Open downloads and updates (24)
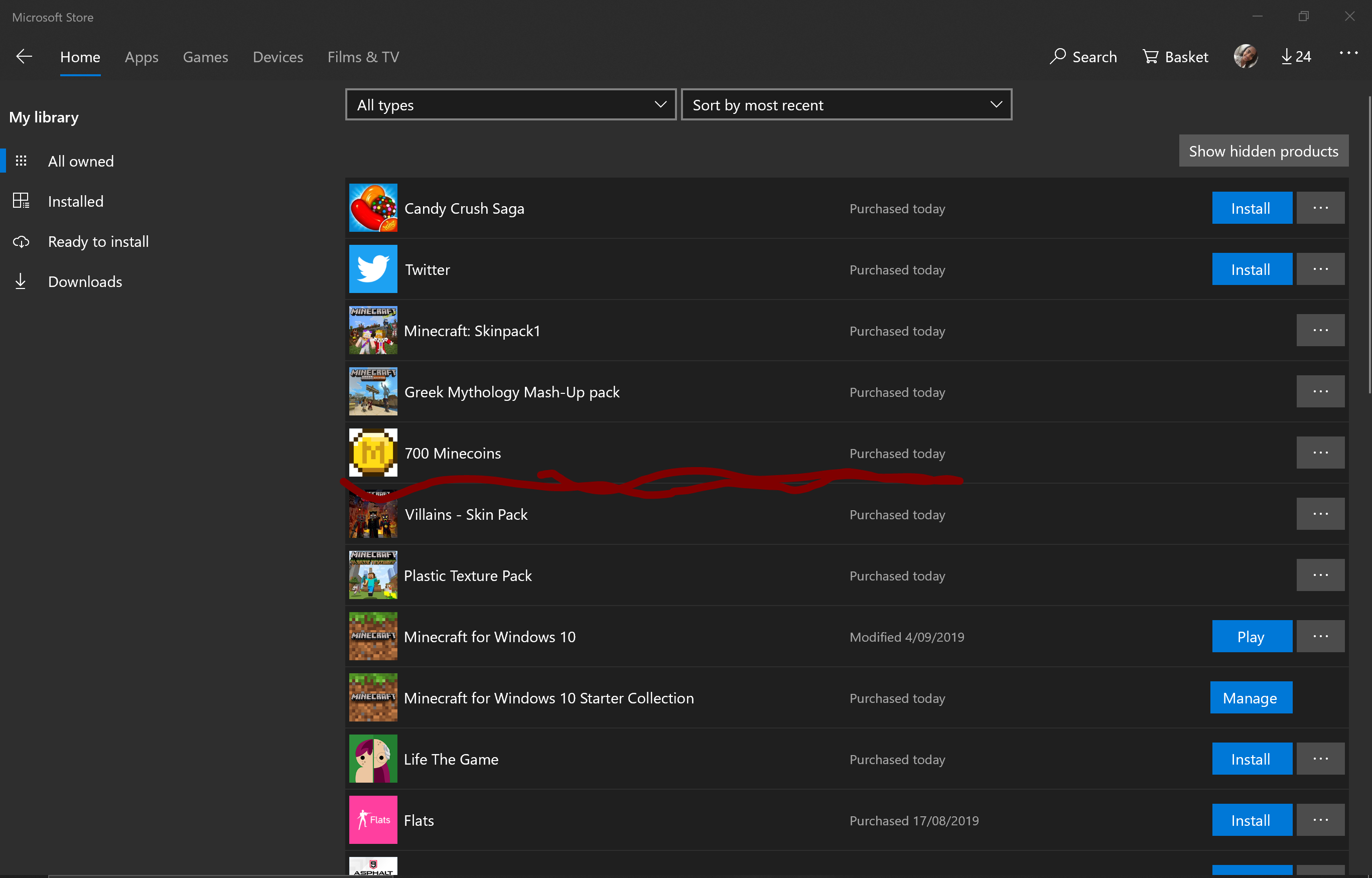This screenshot has width=1372, height=878. 1296,56
